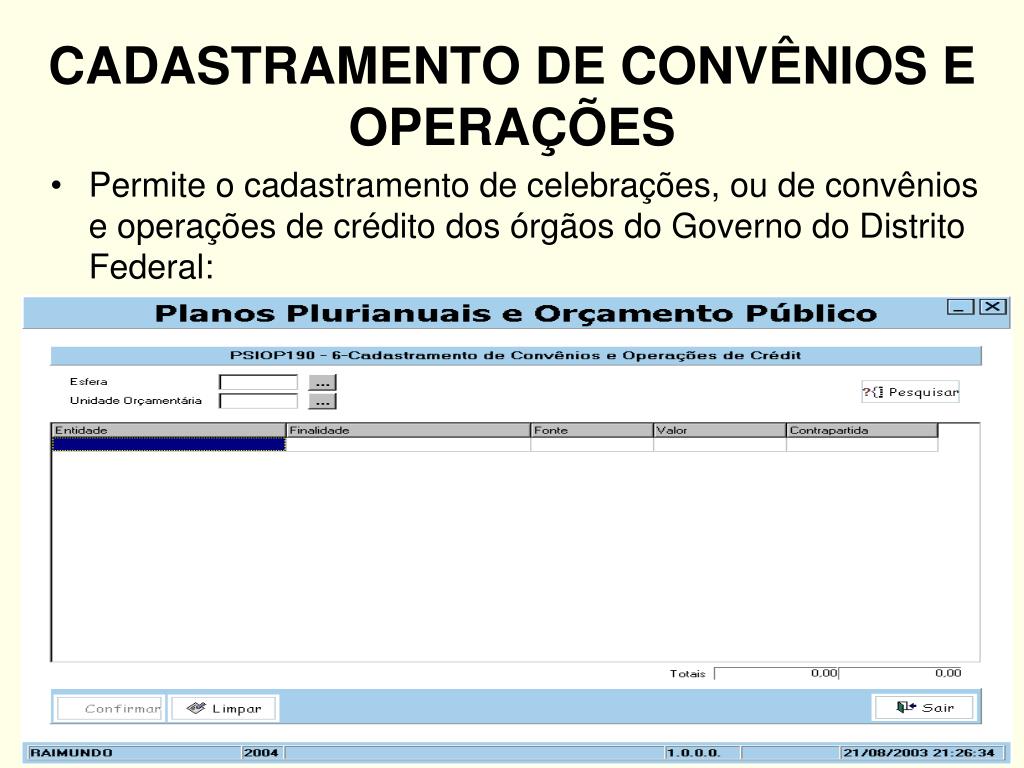Select the first row Valor cell
The height and width of the screenshot is (768, 1024).
tap(720, 444)
